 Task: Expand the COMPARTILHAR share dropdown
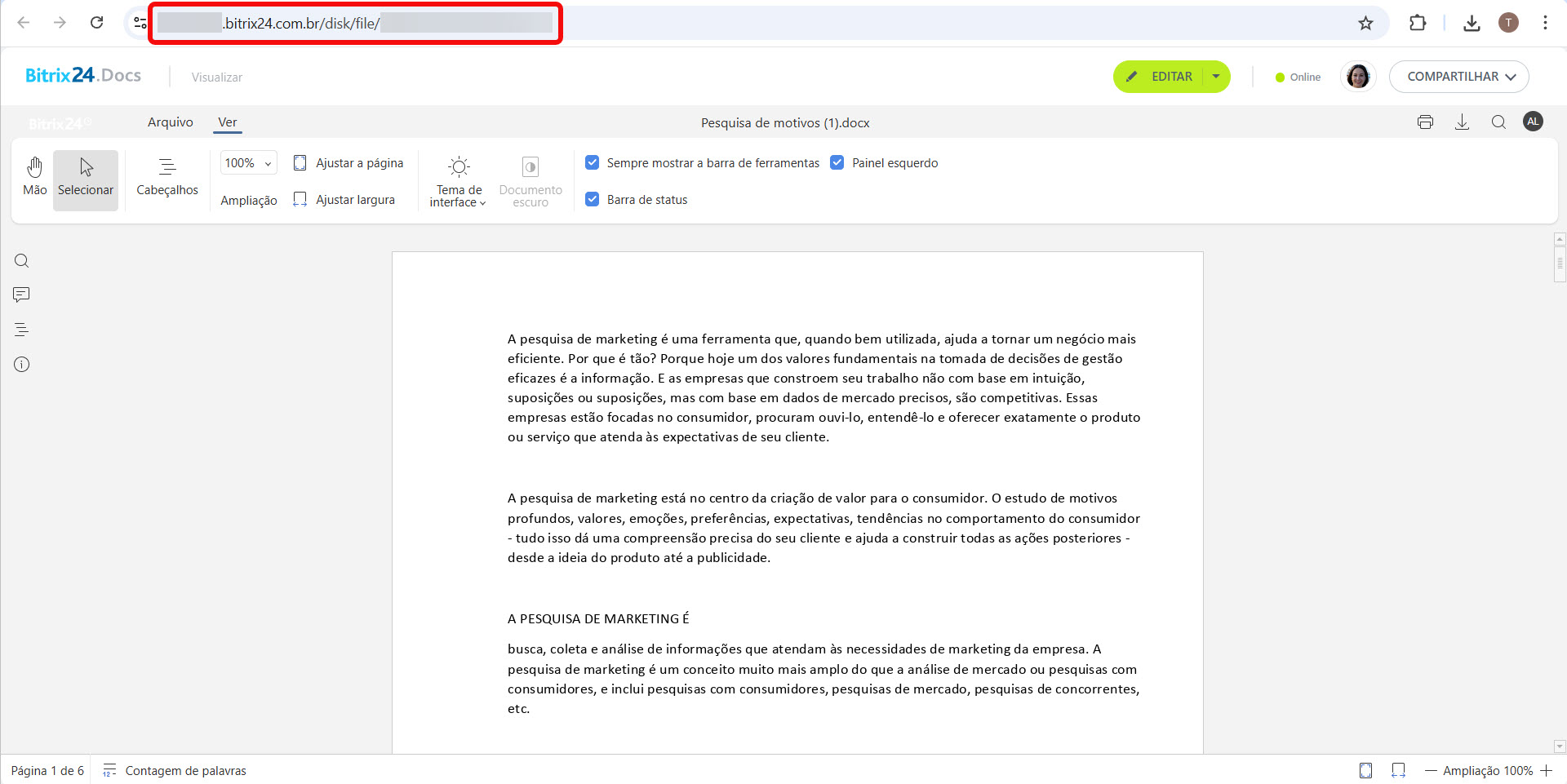[1459, 77]
